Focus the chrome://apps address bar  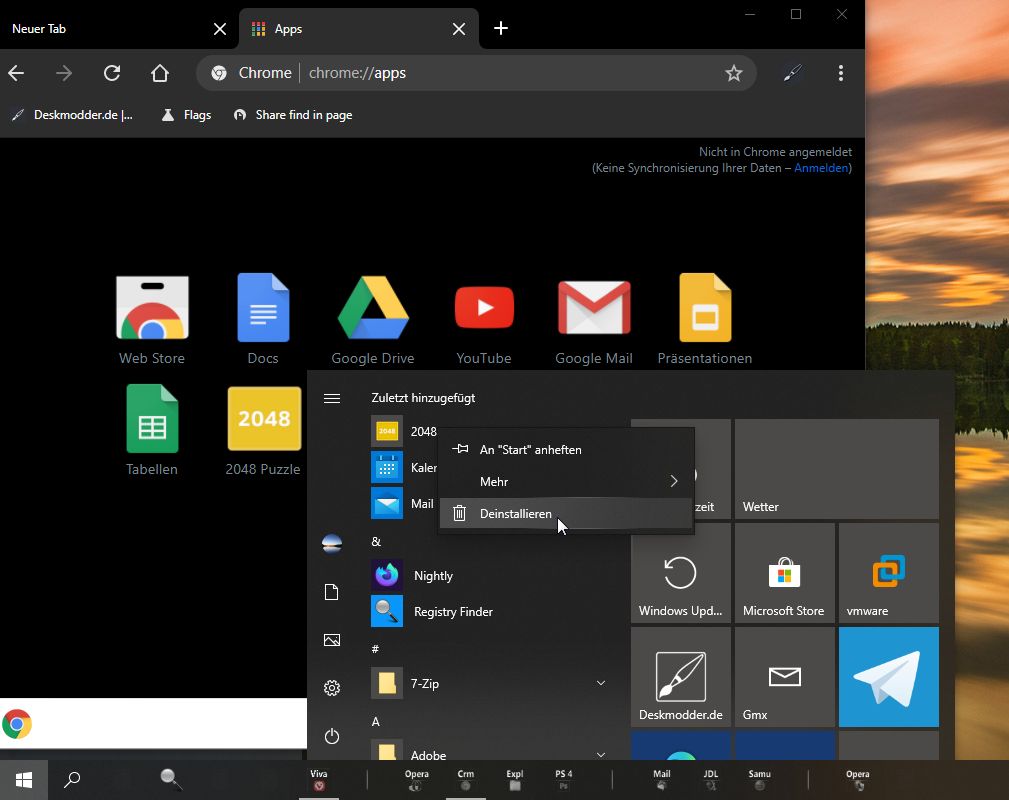(476, 73)
